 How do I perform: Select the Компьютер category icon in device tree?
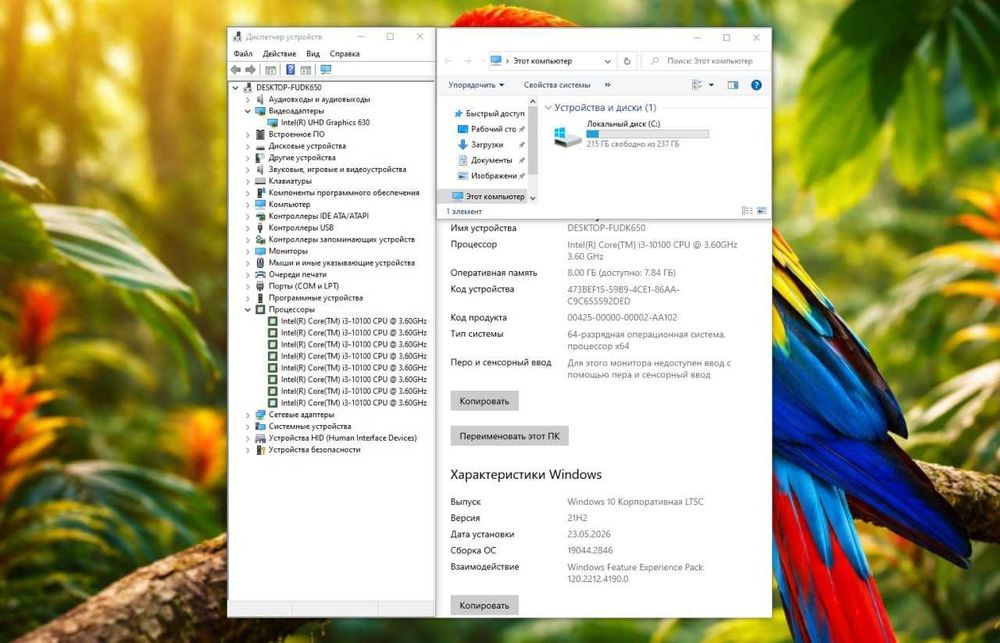coord(260,205)
